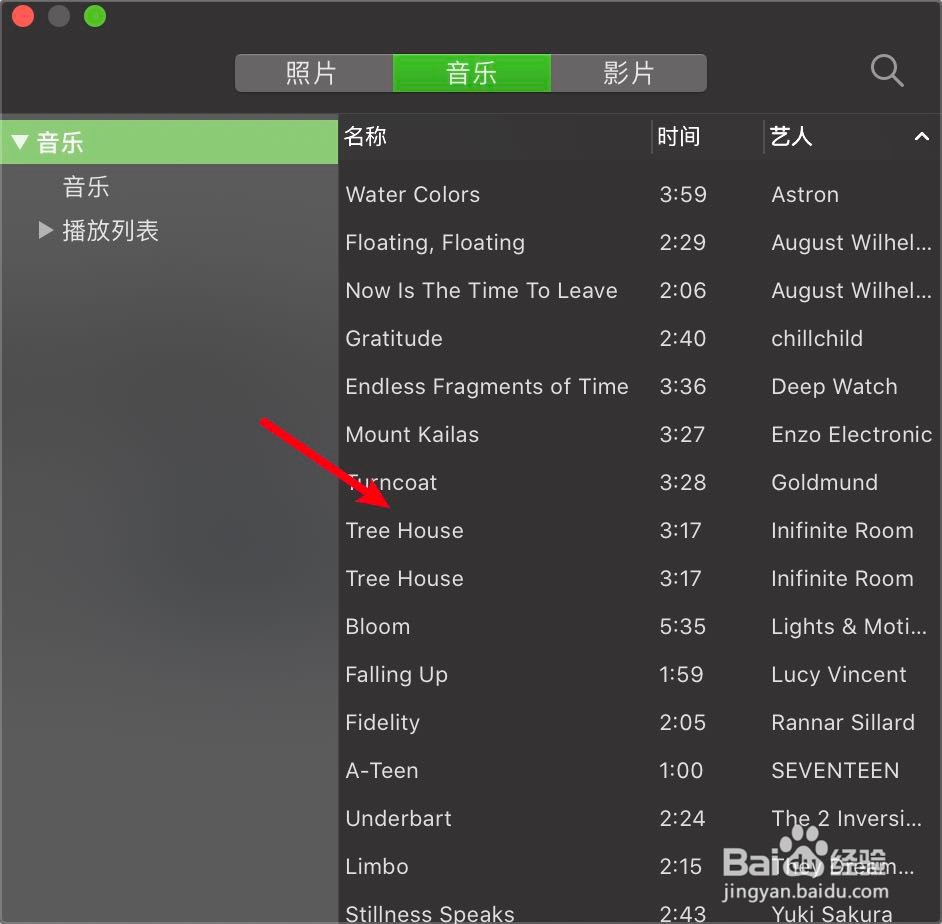The height and width of the screenshot is (924, 942).
Task: Click the artist Goldmund
Action: [x=825, y=482]
